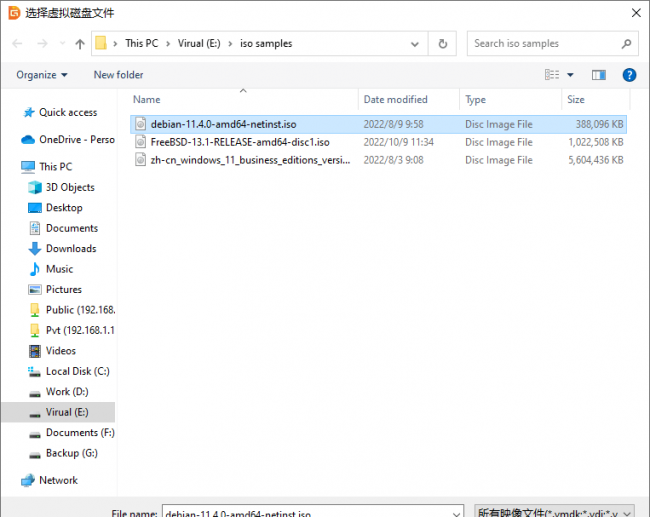Open Local Disk (C:) drive

[x=78, y=371]
